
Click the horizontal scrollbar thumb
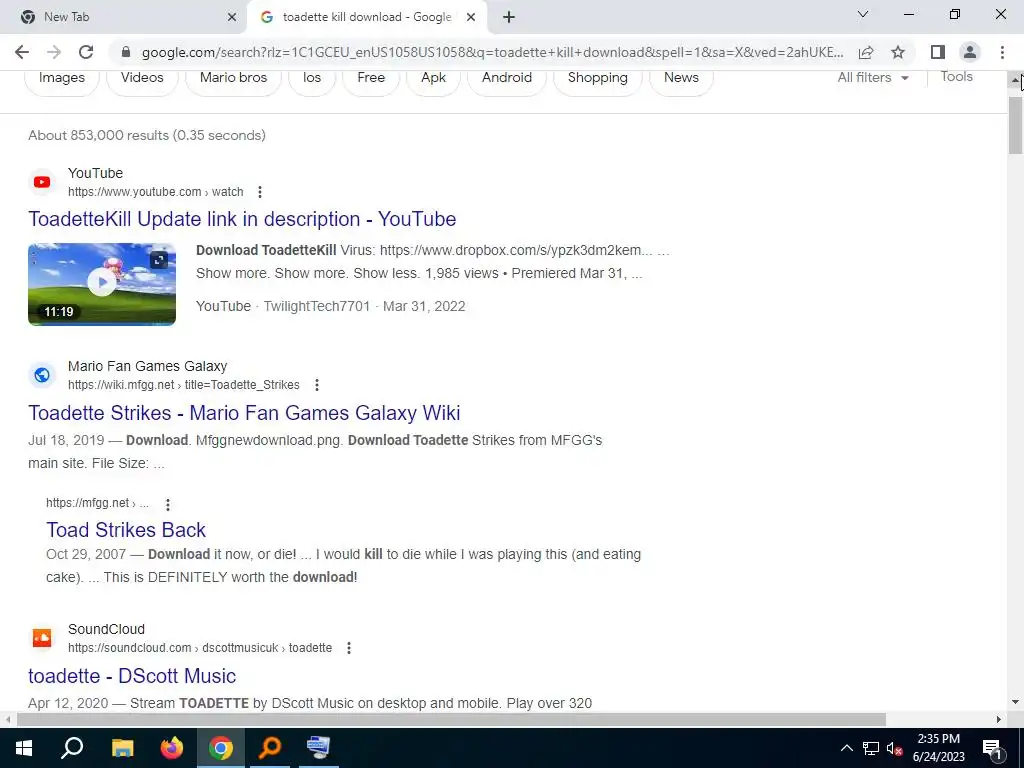451,720
